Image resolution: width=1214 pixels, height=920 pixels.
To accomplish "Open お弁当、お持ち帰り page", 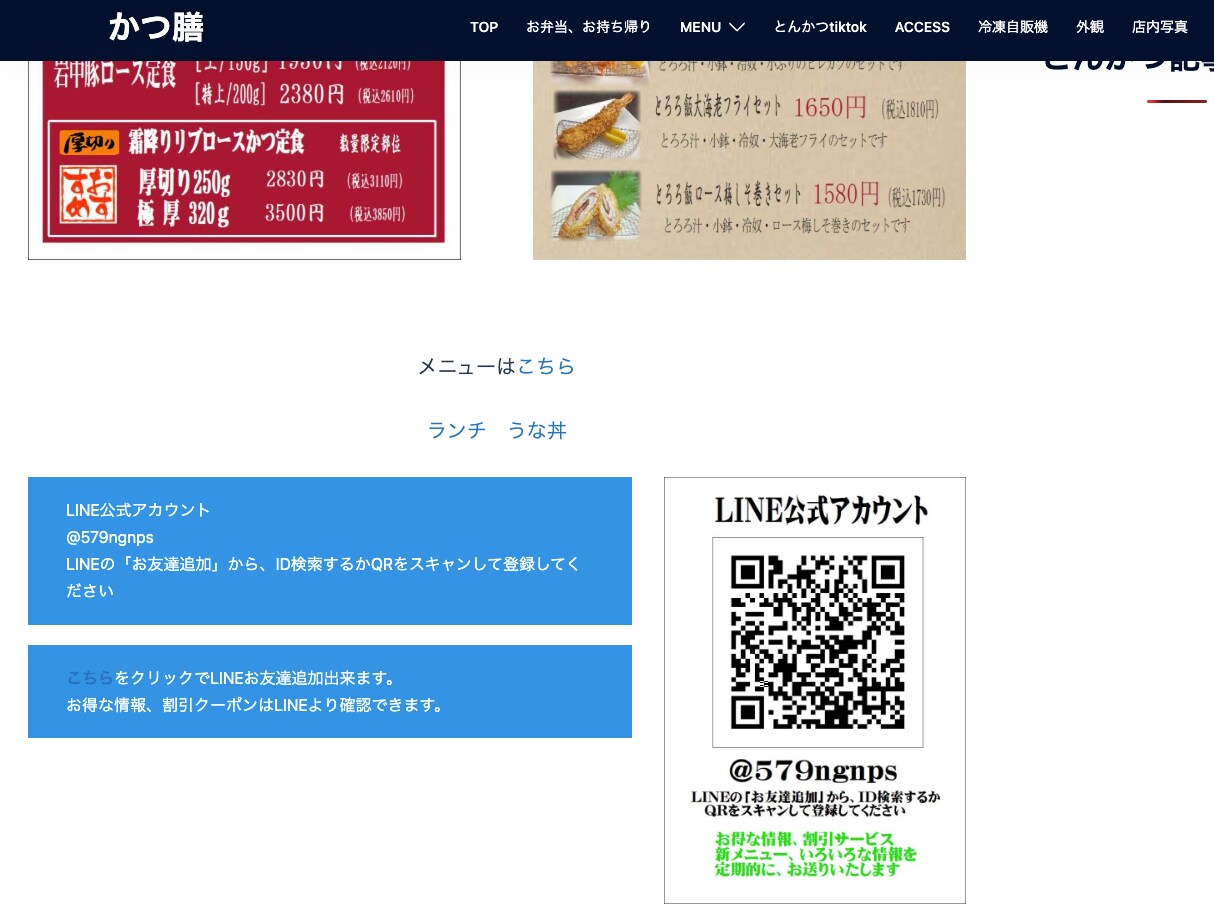I will pyautogui.click(x=589, y=27).
